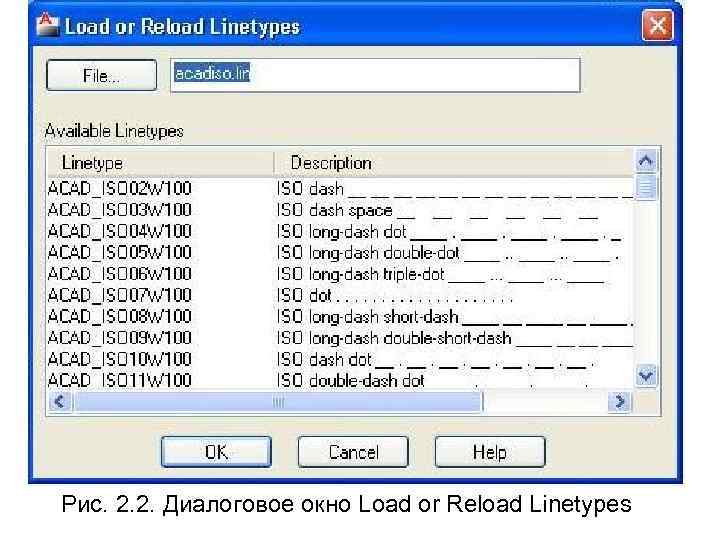
Task: Select linetype ACAD_ISO11W100
Action: coord(119,380)
